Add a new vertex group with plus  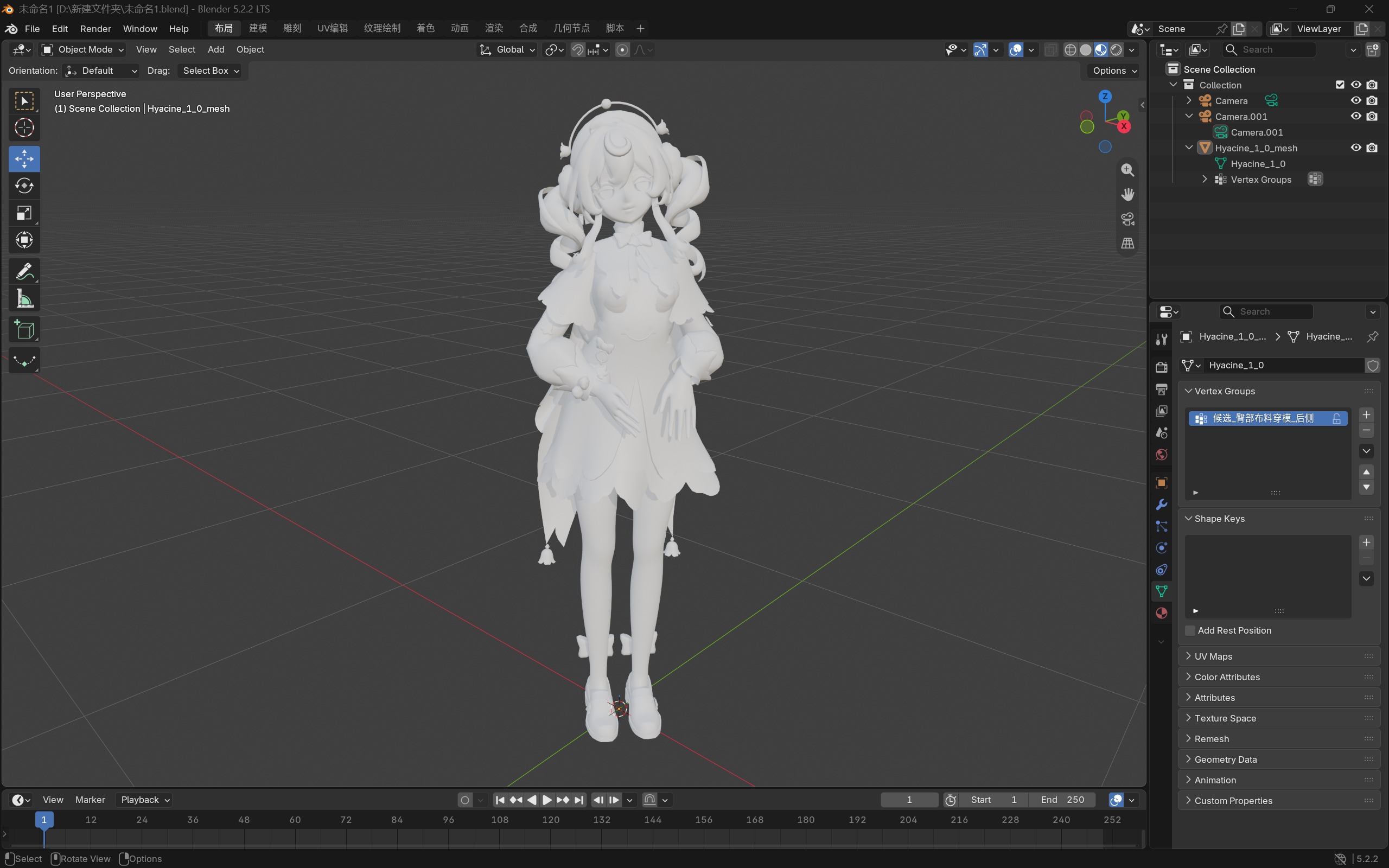1366,414
